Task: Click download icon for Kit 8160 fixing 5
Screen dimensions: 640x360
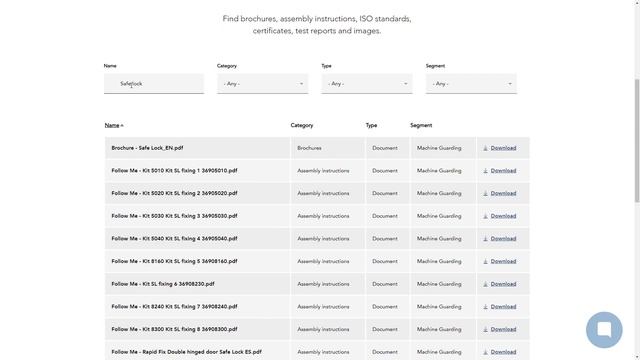Action: 485,261
